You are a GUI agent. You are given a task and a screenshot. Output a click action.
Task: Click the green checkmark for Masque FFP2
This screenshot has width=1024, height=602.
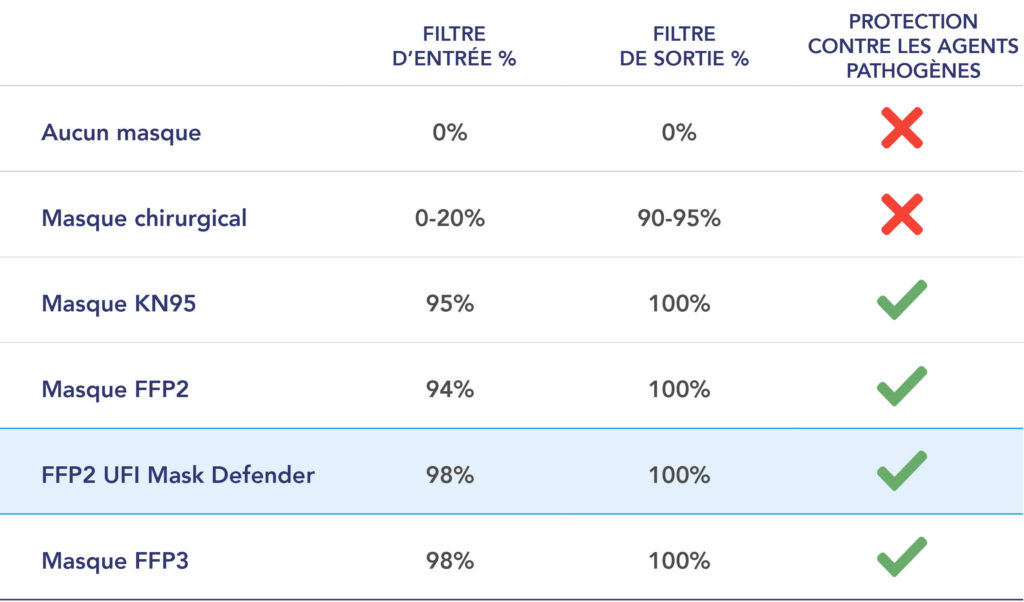click(902, 386)
